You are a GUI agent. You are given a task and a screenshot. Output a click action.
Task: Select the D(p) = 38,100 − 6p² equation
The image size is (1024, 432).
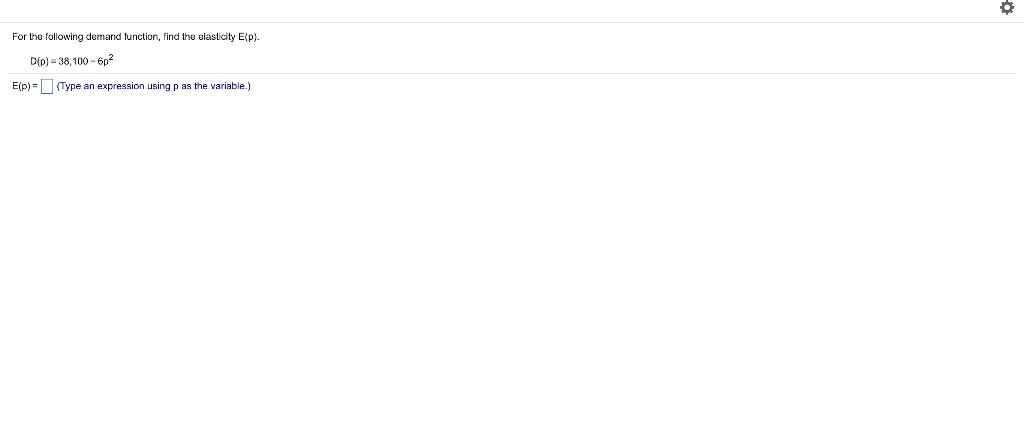click(72, 61)
